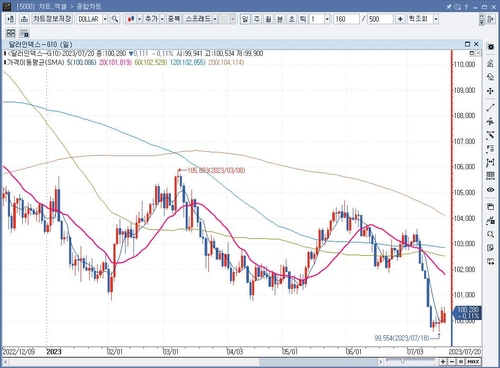Select the crossed-lines drawing tool below the trend line
The width and height of the screenshot is (500, 368).
[x=491, y=121]
